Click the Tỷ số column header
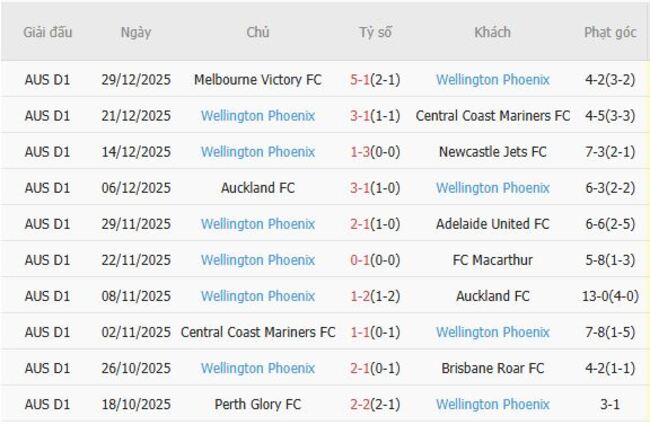650x425 pixels. click(x=375, y=32)
